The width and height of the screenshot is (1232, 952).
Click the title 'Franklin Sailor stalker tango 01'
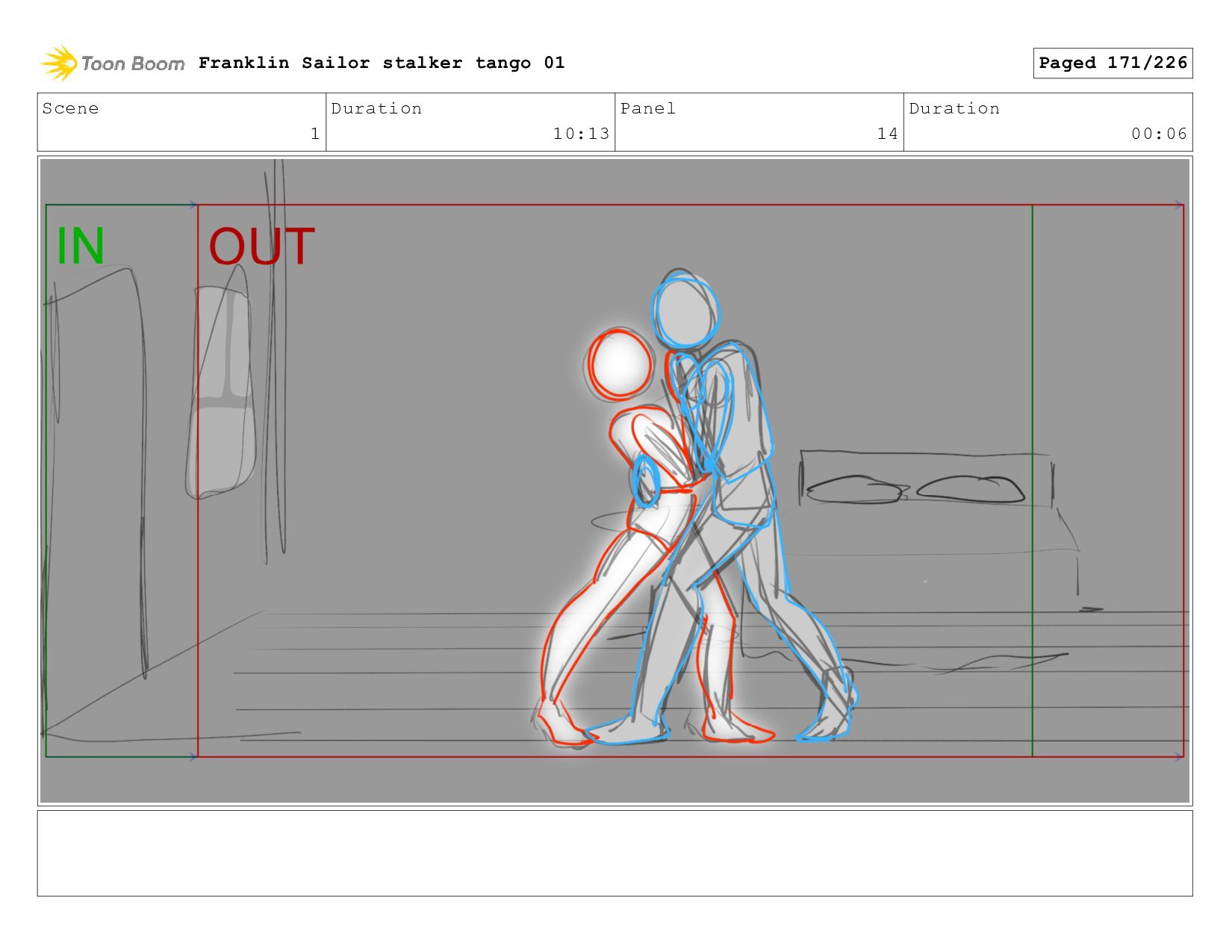(382, 63)
